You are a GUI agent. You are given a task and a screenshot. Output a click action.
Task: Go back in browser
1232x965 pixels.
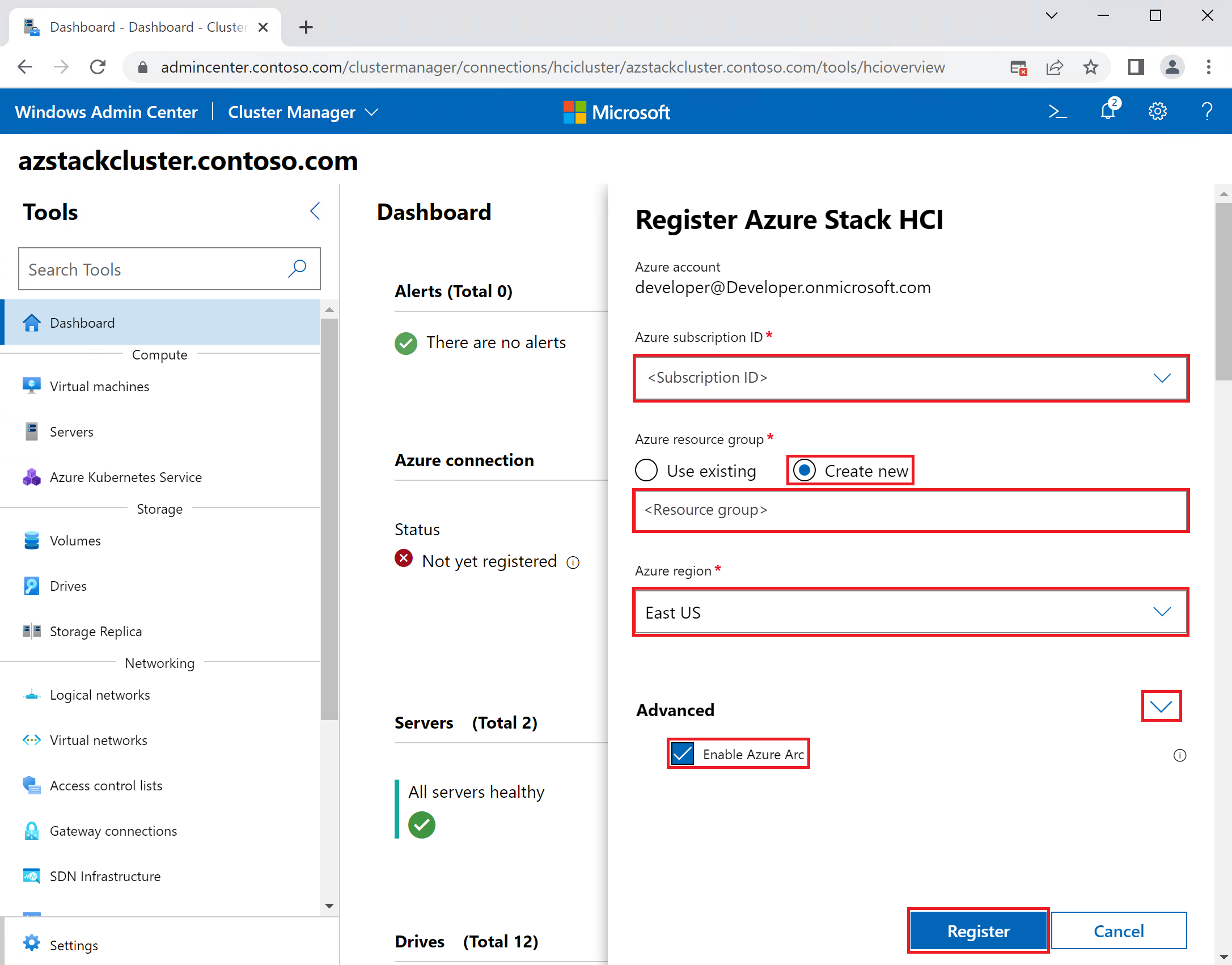(26, 67)
